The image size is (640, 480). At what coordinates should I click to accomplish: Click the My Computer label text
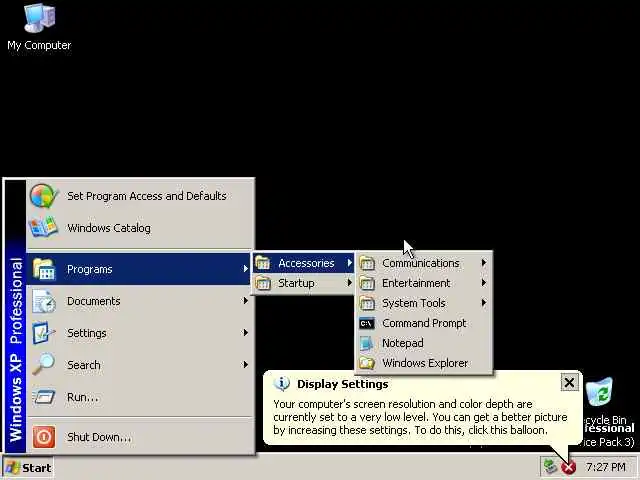point(39,45)
